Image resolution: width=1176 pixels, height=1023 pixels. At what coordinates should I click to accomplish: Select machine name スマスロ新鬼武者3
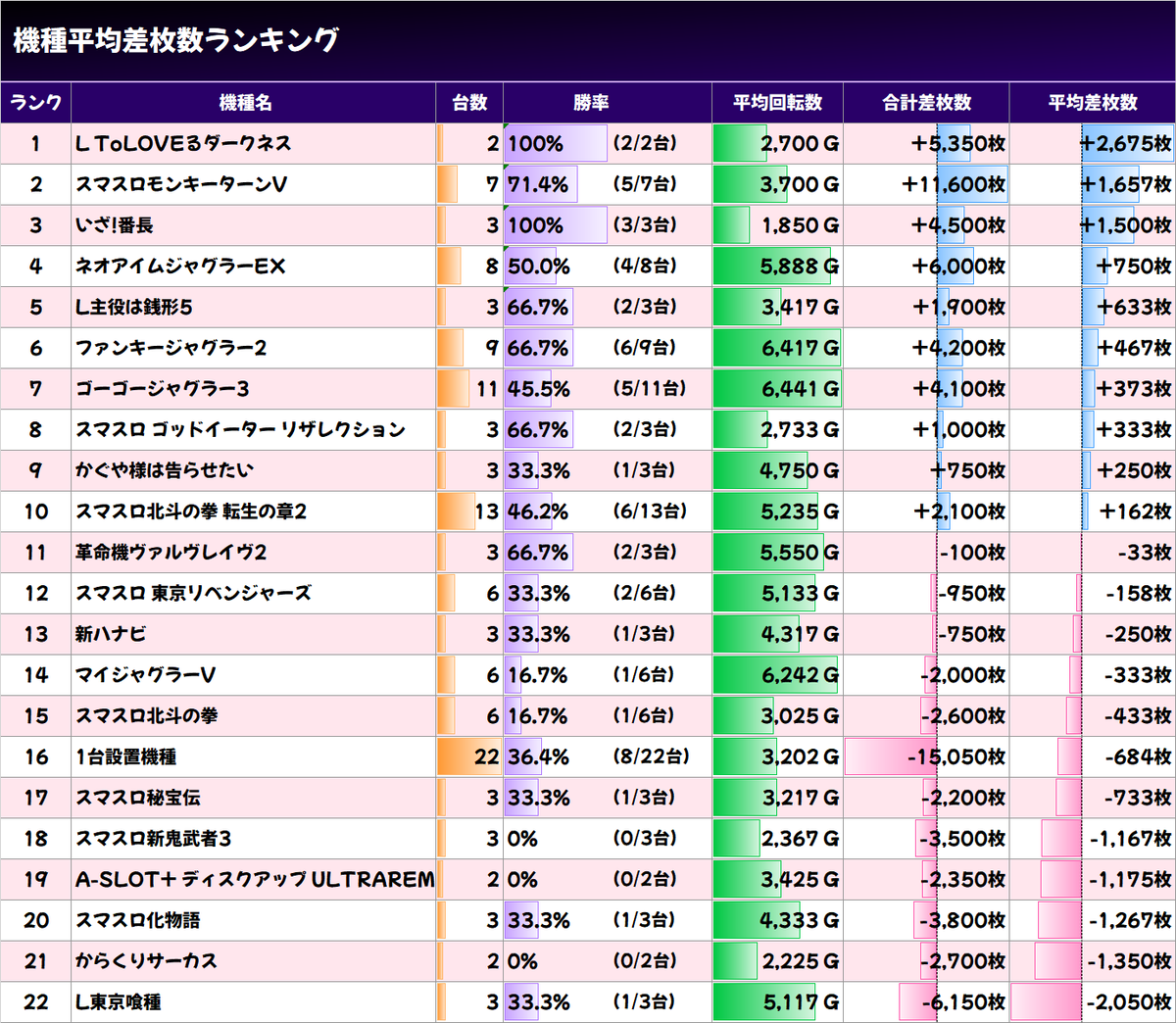click(x=154, y=839)
